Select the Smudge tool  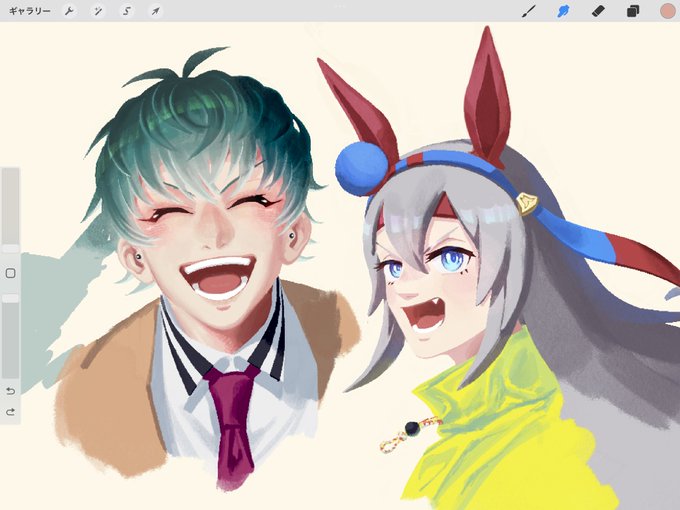point(563,11)
